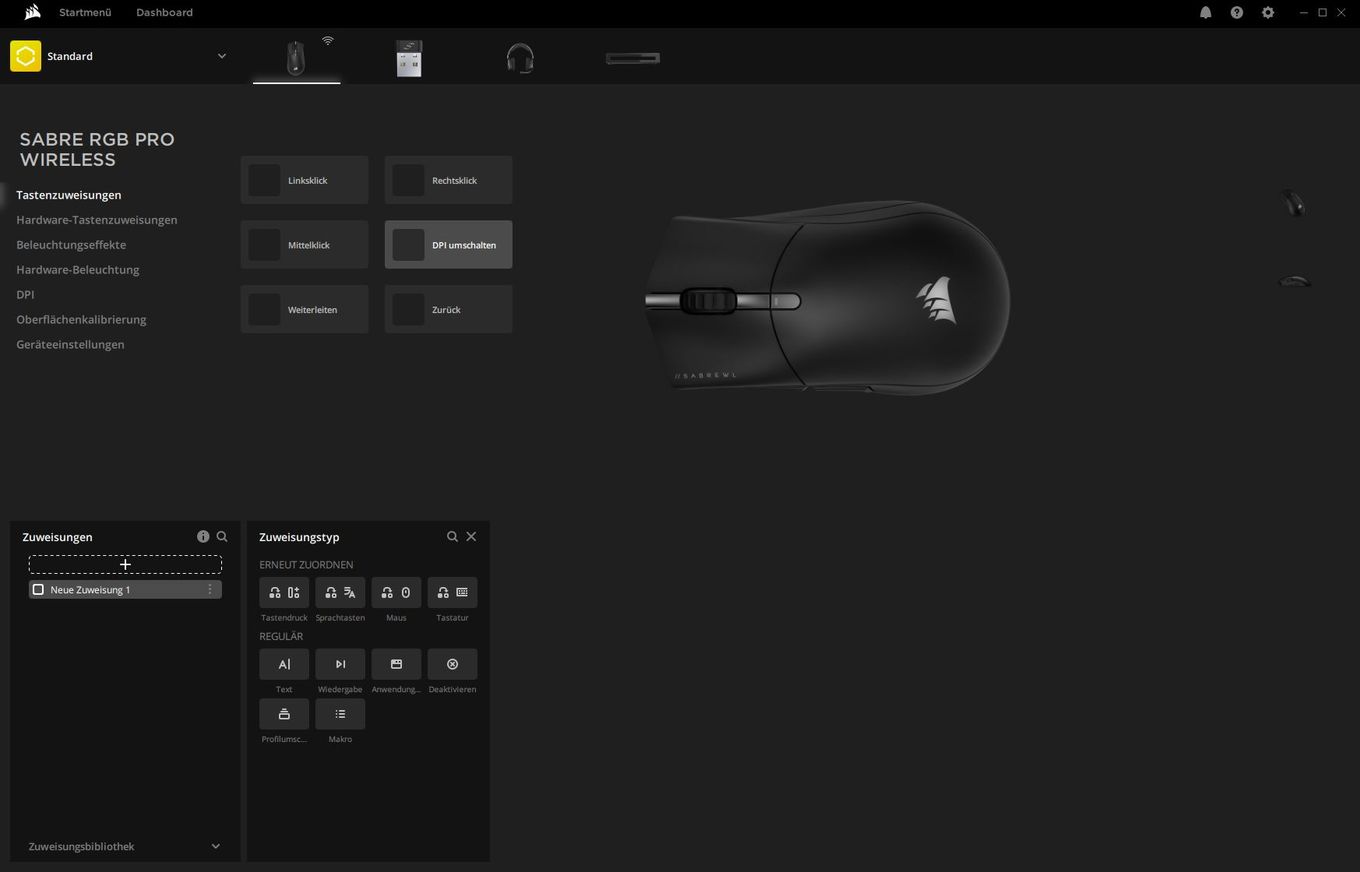This screenshot has width=1360, height=872.
Task: Select the DPI umschalten button assignment
Action: pyautogui.click(x=448, y=245)
